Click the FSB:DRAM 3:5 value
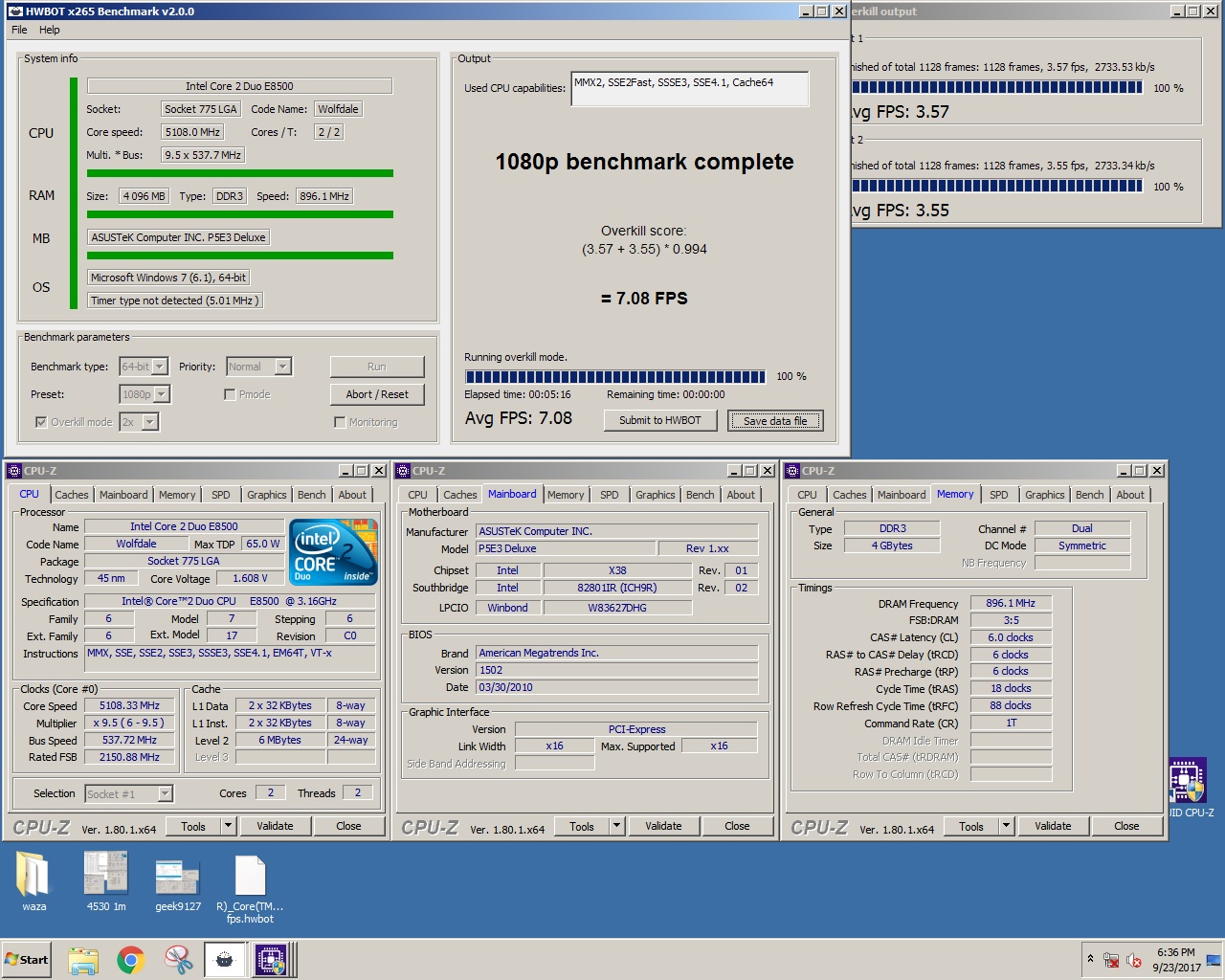1225x980 pixels. pos(1011,620)
